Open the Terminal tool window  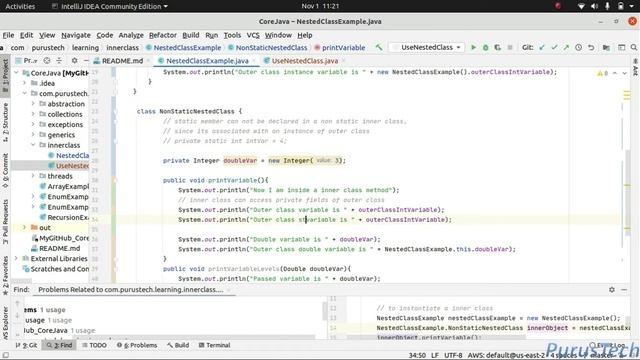tap(214, 345)
